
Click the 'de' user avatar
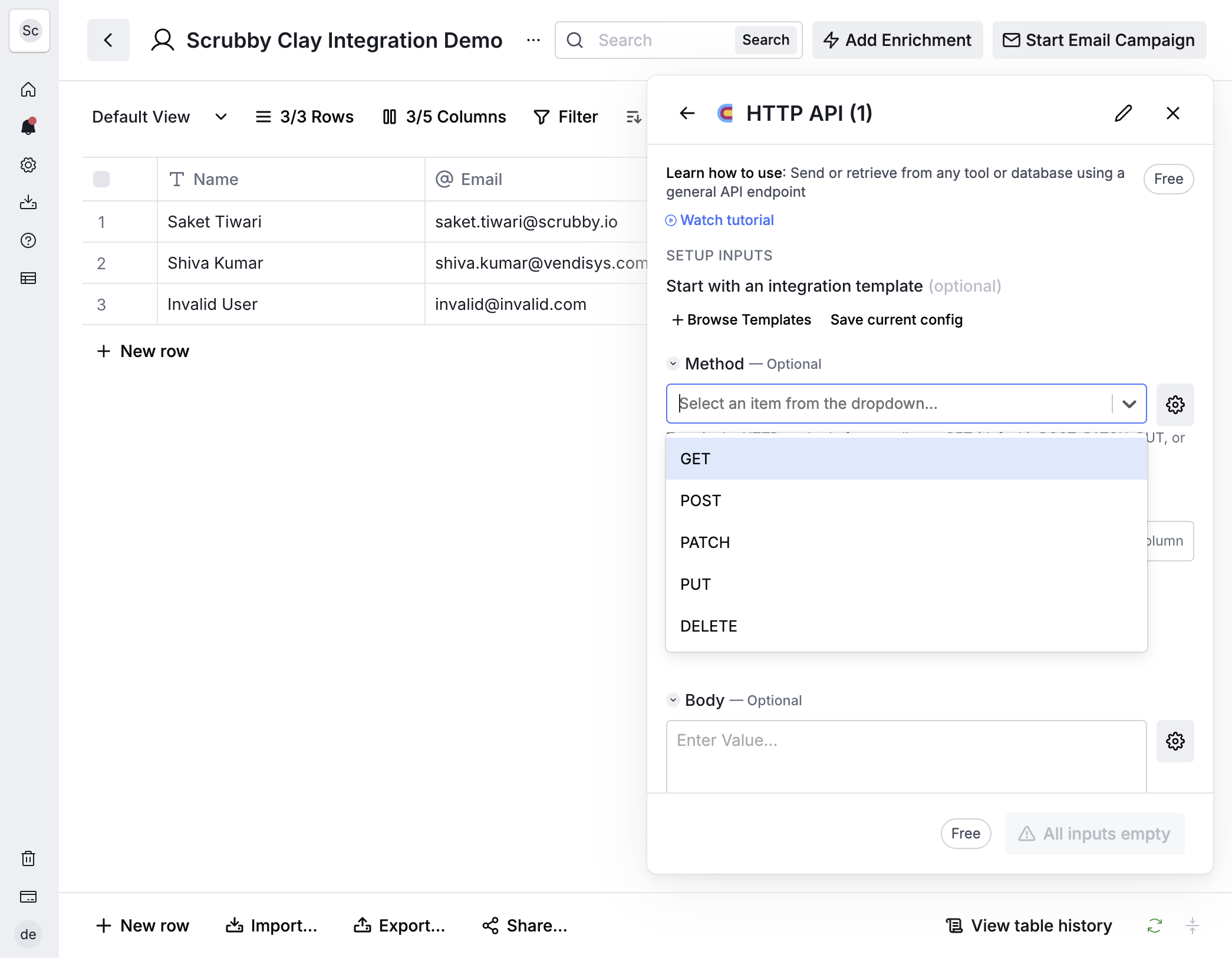click(x=28, y=934)
